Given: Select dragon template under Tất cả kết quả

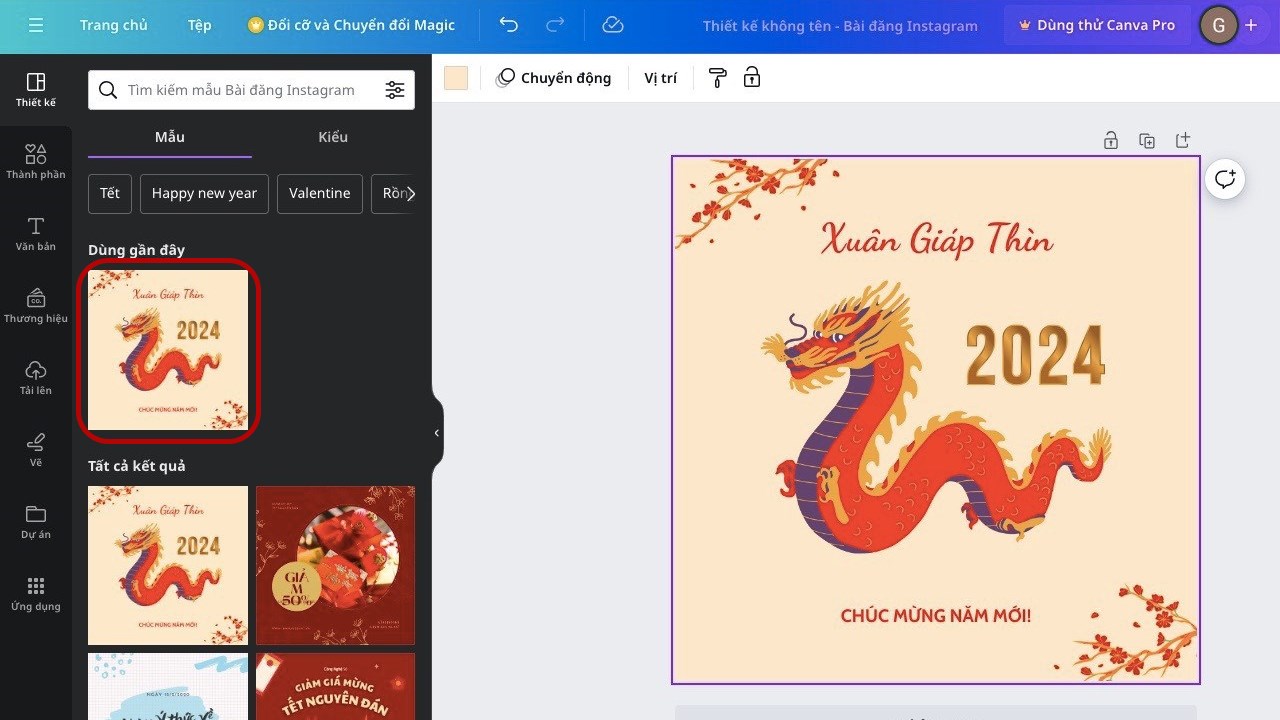Looking at the screenshot, I should (x=168, y=565).
